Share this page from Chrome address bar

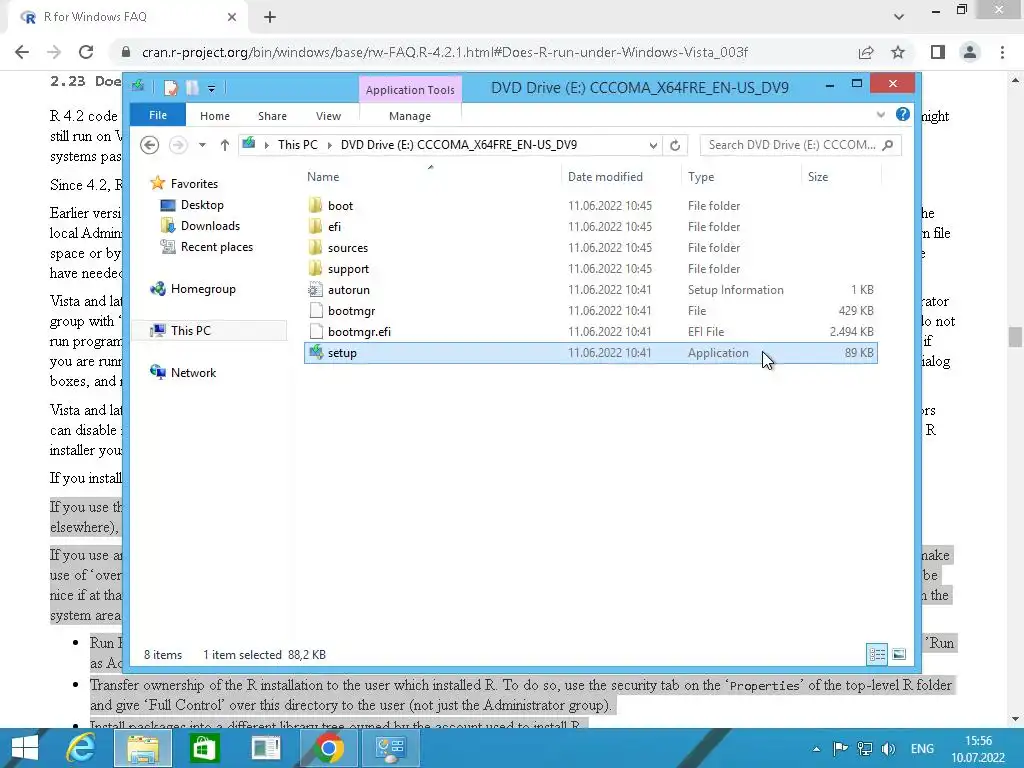[866, 52]
